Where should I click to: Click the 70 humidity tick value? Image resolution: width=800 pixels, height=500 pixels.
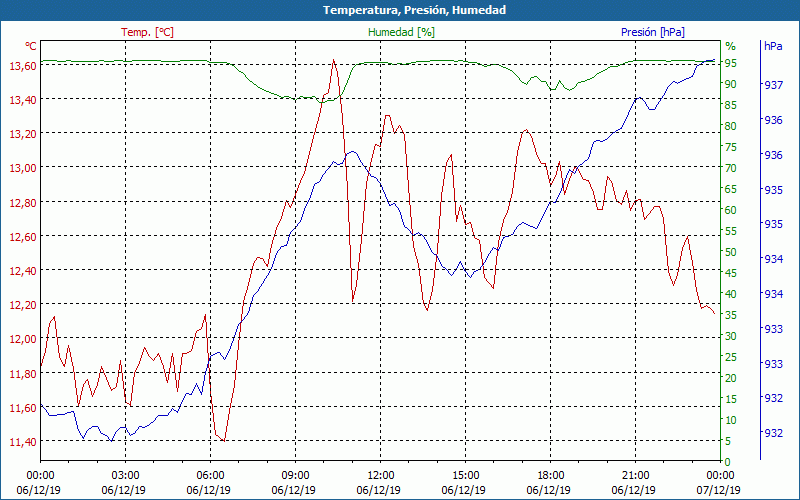tap(731, 168)
